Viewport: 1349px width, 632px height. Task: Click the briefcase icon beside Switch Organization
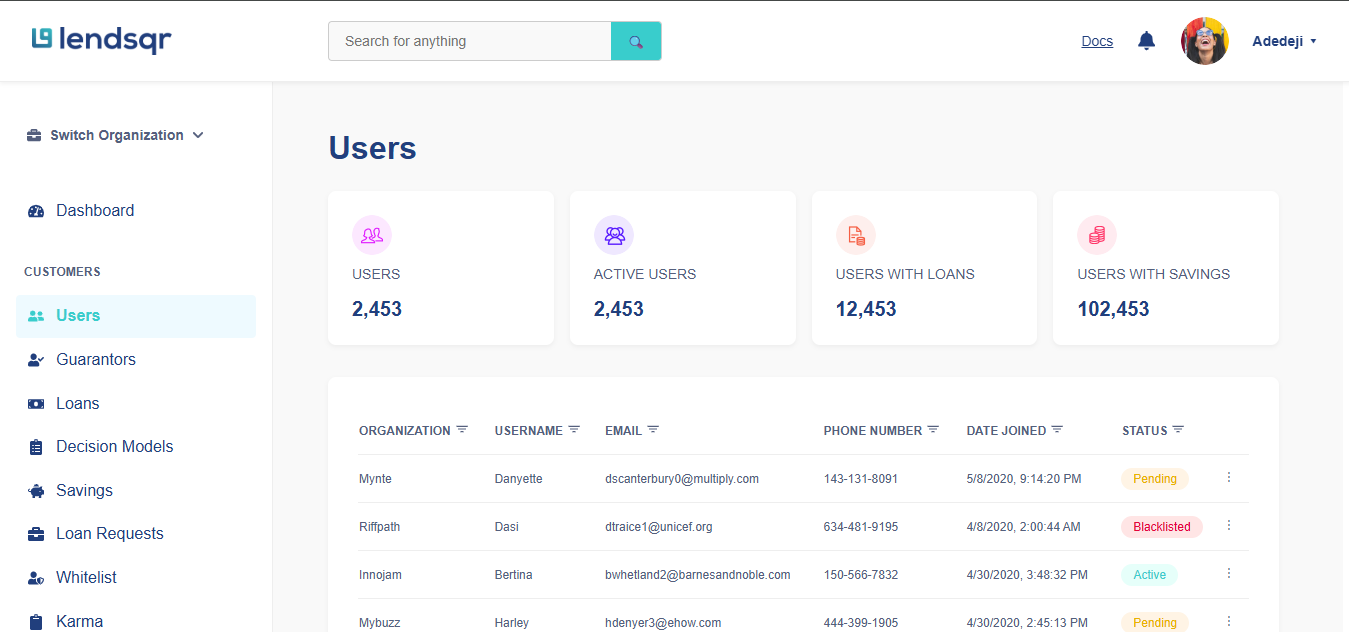click(x=34, y=135)
